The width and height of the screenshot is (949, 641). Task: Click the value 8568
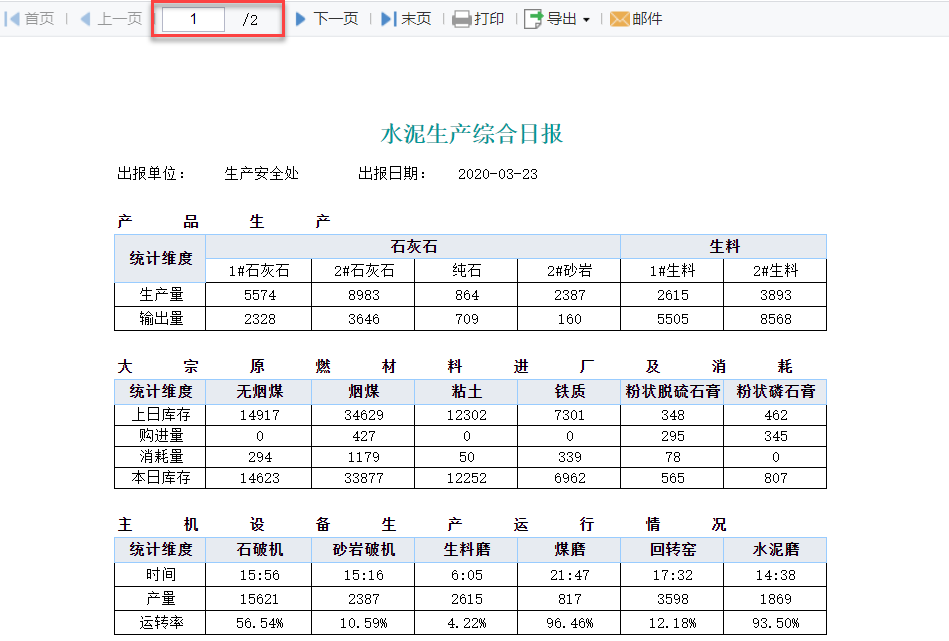click(775, 319)
